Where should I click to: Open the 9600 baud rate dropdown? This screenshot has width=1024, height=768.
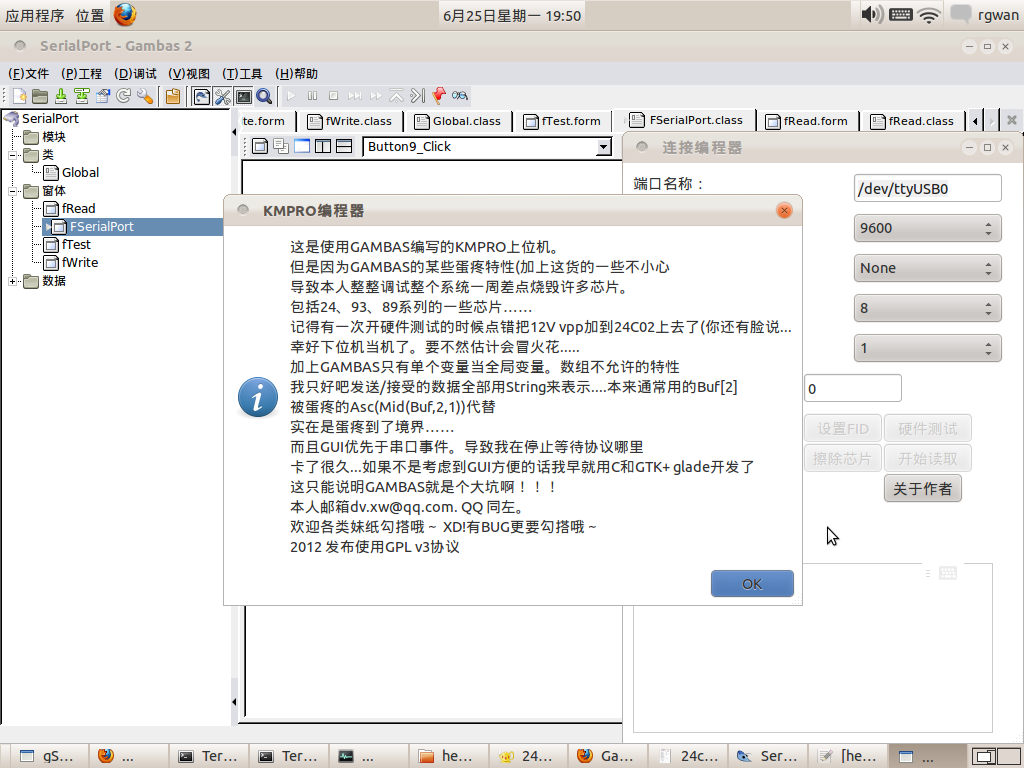click(x=927, y=229)
